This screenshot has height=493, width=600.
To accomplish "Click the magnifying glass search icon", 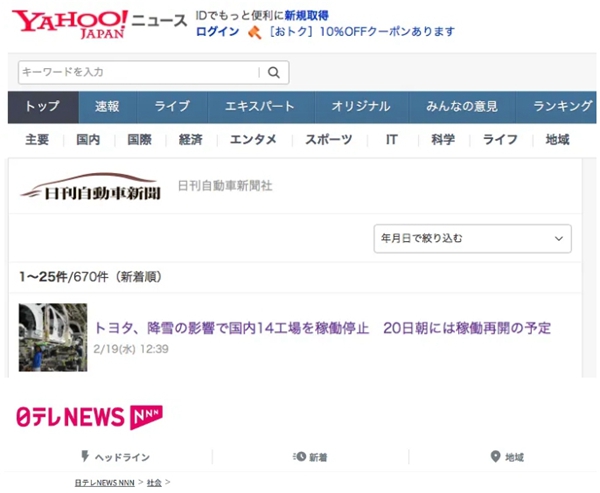I will [273, 72].
